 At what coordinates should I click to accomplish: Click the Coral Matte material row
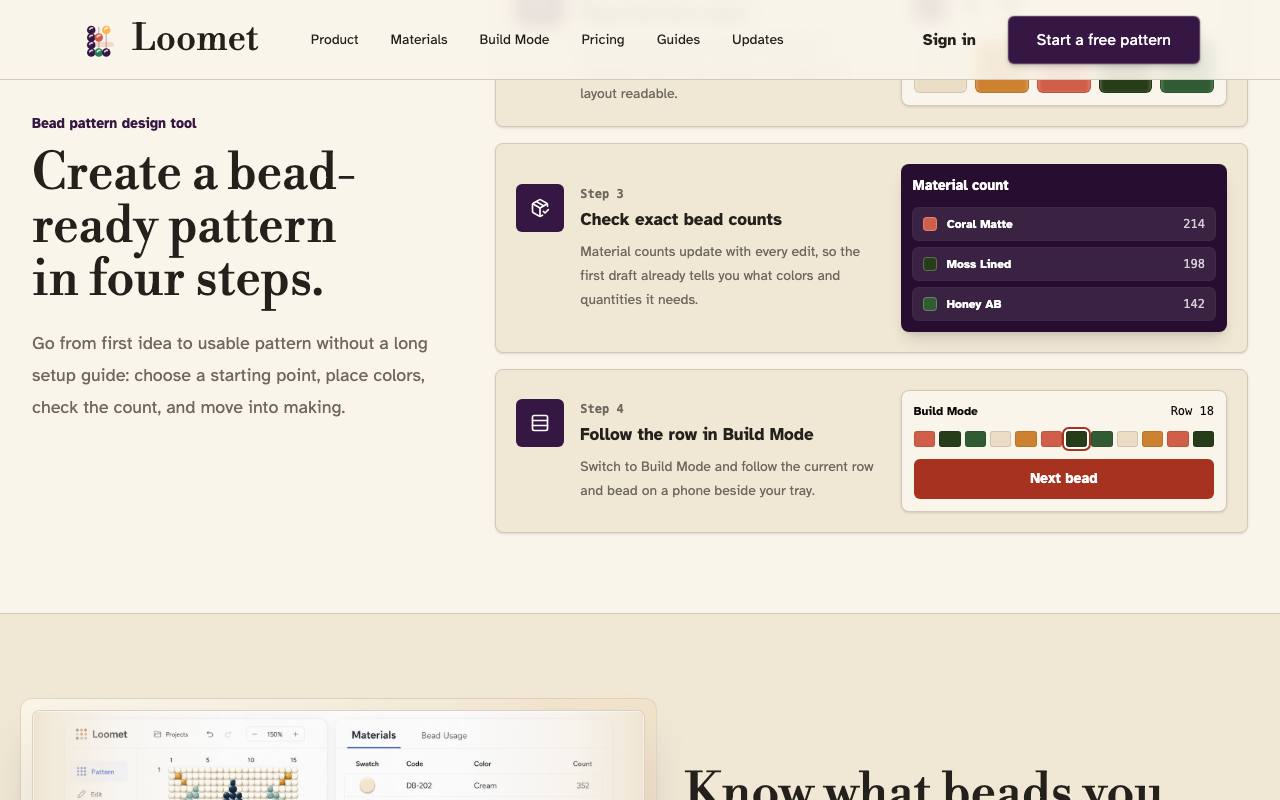(x=1064, y=224)
